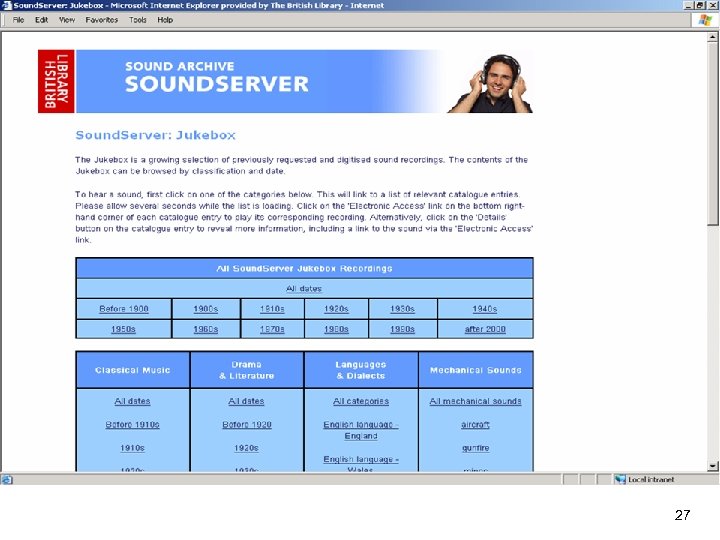Click the Windows logo throbber icon
This screenshot has width=720, height=540.
(x=705, y=20)
